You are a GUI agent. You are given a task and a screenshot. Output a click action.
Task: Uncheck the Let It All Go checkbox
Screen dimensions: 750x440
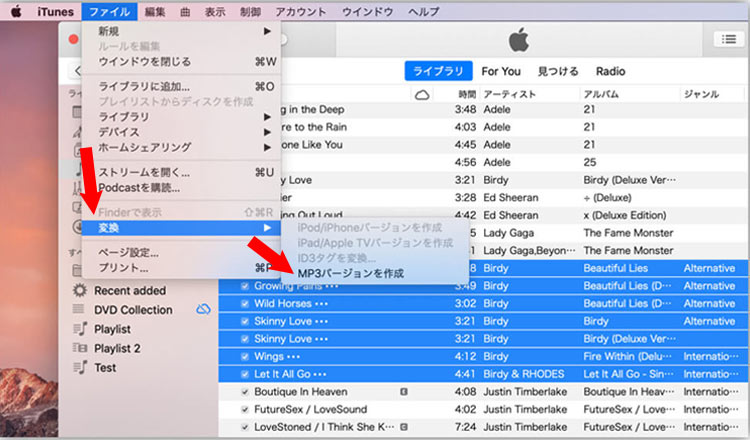[x=245, y=374]
